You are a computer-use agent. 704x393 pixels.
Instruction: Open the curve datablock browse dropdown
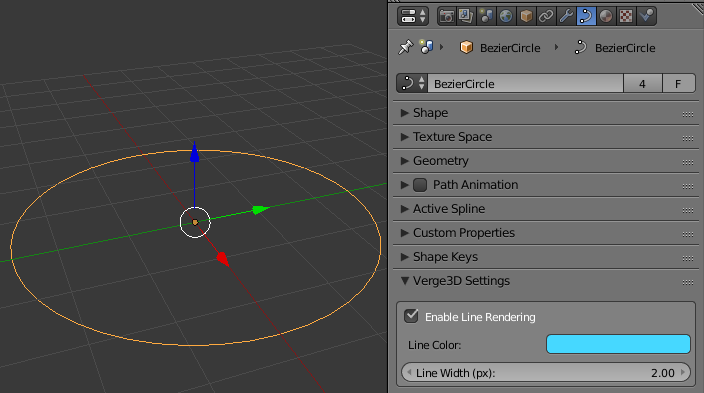pyautogui.click(x=412, y=84)
